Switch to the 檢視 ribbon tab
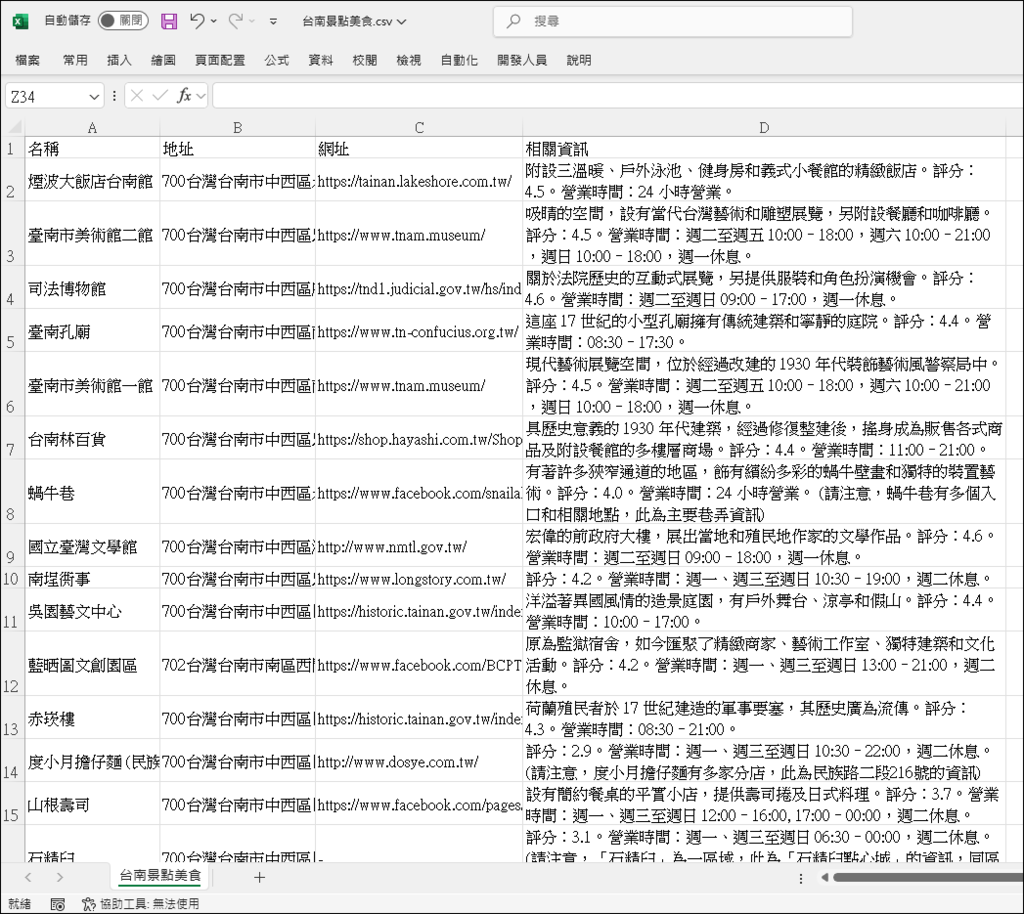1024x914 pixels. click(x=409, y=60)
